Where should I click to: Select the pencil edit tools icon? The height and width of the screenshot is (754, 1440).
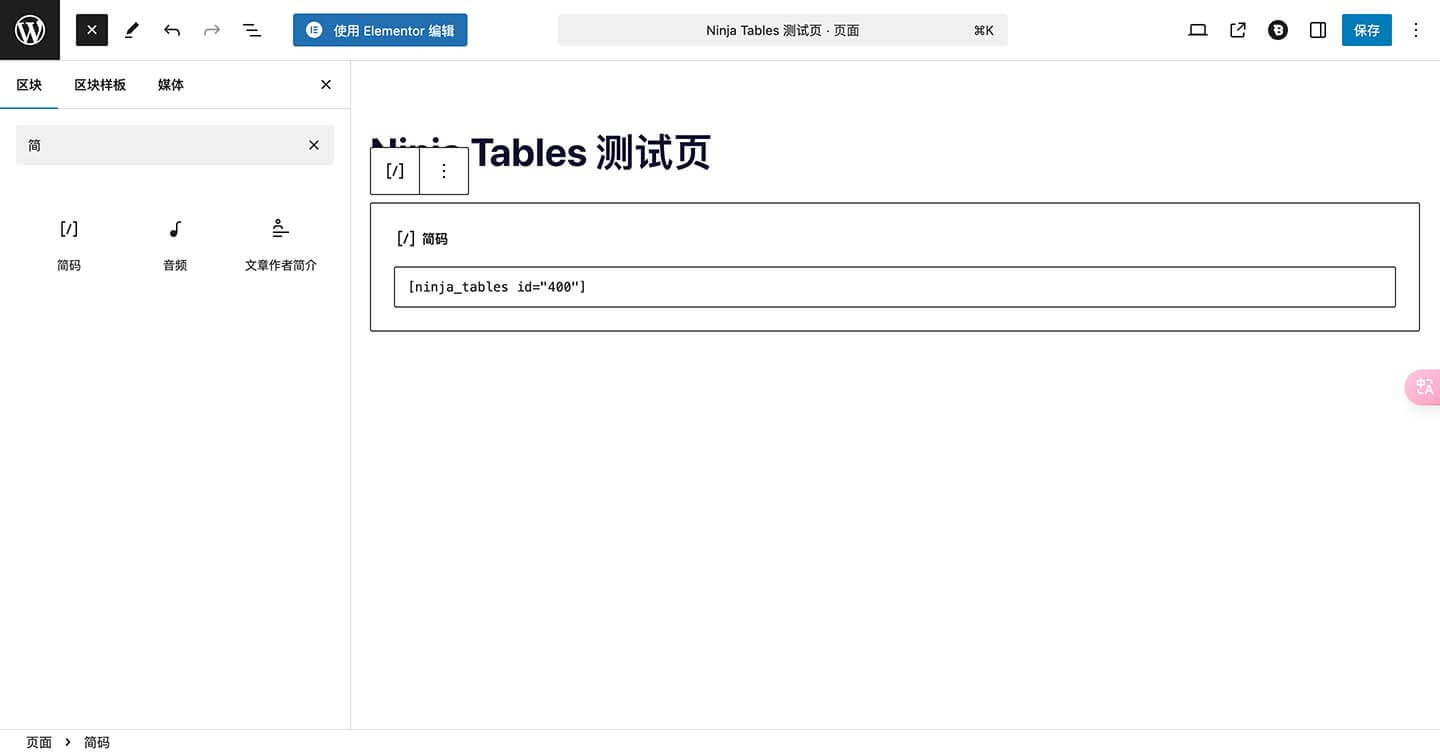point(132,30)
